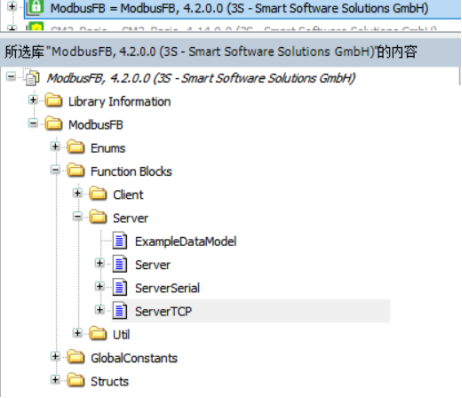Viewport: 462px width, 398px height.
Task: Select the ModbusFB folder label
Action: (96, 125)
